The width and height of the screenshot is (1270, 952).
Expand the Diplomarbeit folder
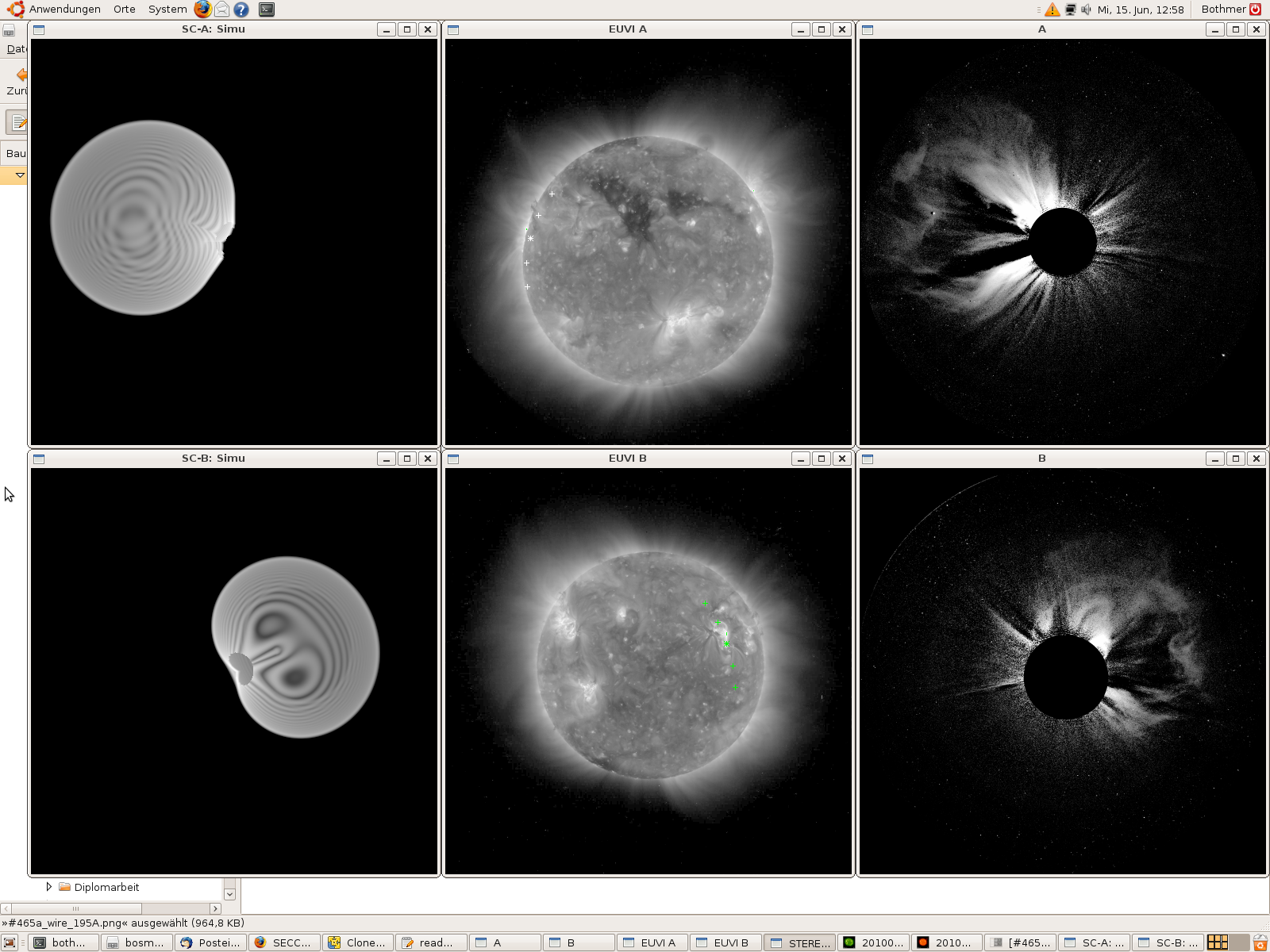click(48, 887)
